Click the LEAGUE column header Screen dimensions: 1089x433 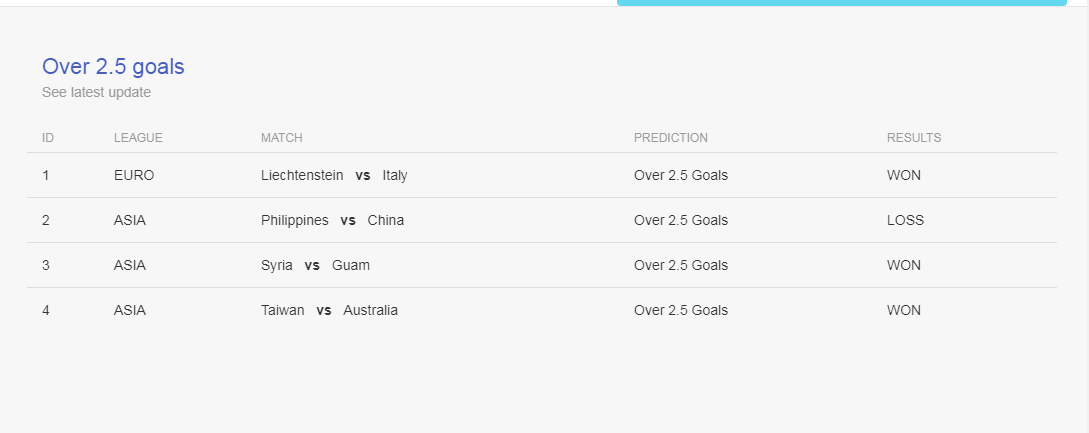[x=138, y=138]
